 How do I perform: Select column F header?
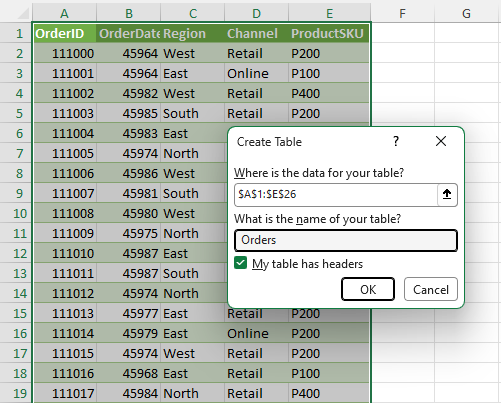(403, 14)
